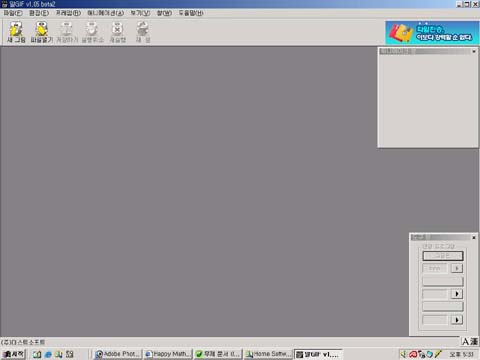The image size is (480, 360).
Task: Click the bottom field in options panel
Action: pyautogui.click(x=435, y=320)
